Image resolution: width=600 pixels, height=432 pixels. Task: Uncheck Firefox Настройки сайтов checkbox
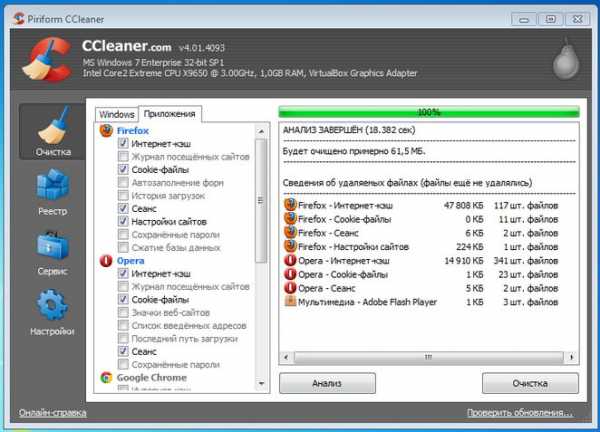123,222
